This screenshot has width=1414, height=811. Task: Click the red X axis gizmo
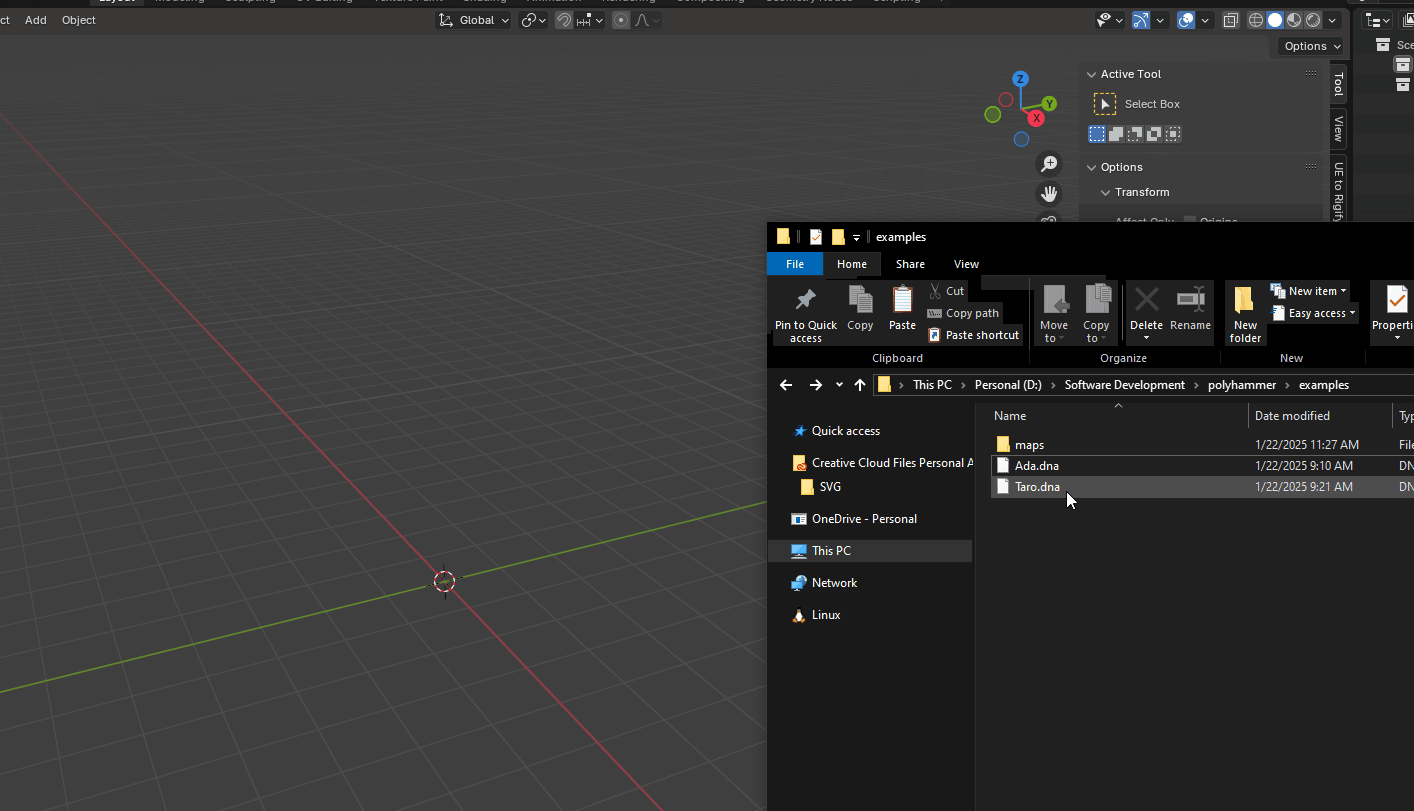click(1036, 118)
